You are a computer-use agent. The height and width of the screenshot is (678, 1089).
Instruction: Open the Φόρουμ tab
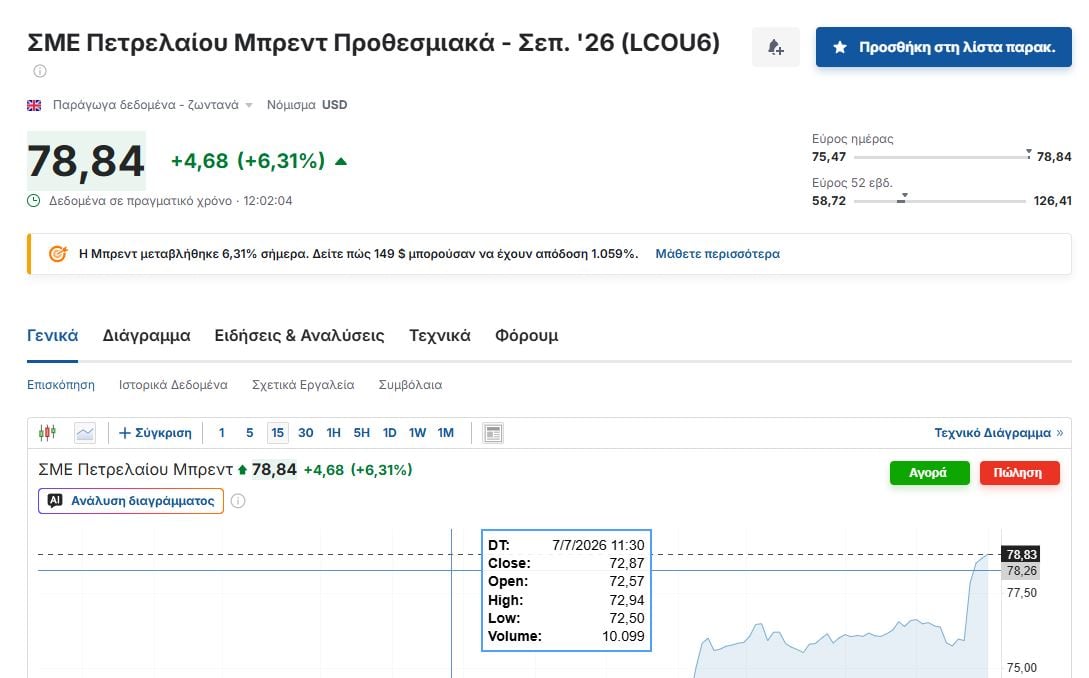(526, 336)
